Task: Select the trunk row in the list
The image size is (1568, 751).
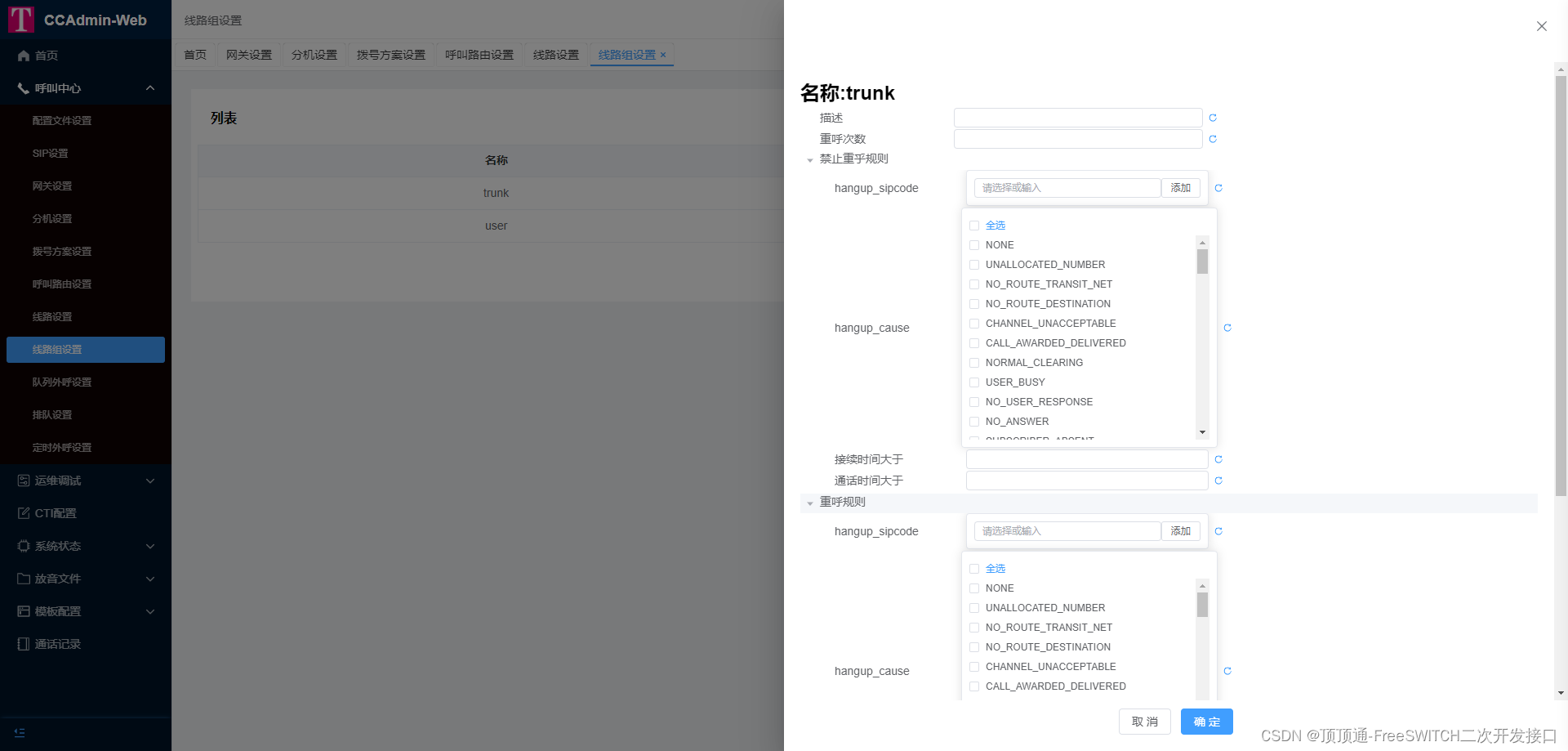Action: coord(496,193)
